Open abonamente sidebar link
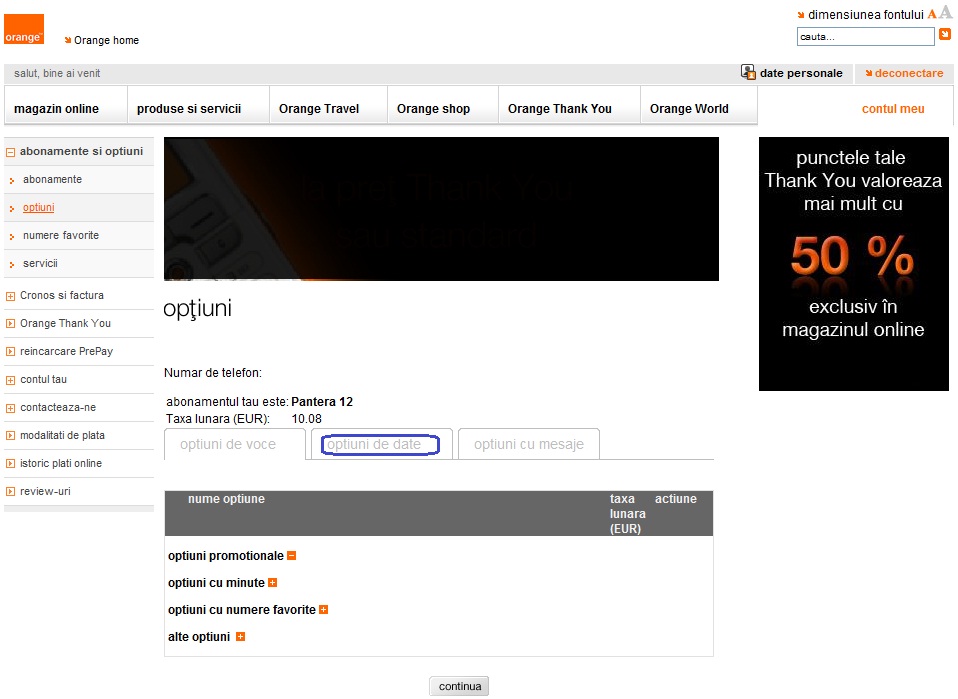958x699 pixels. [53, 180]
